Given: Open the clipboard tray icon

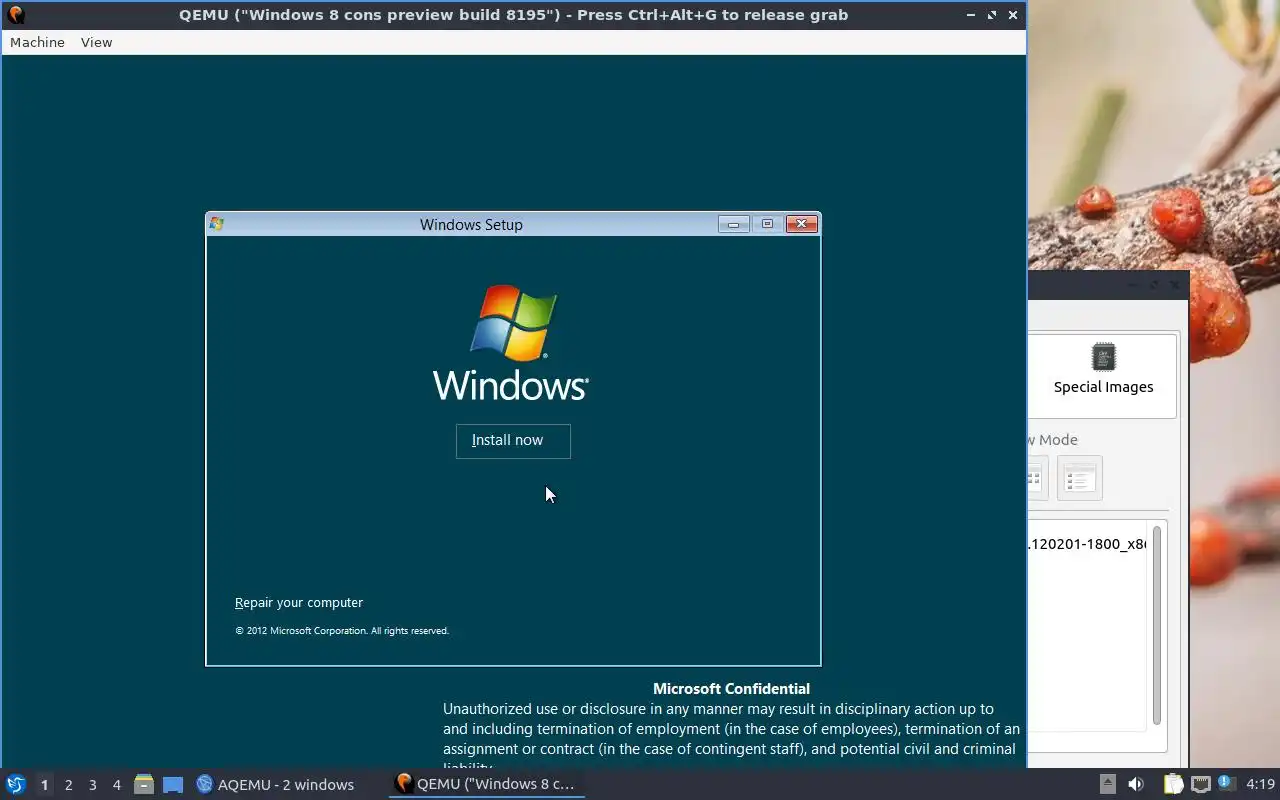Looking at the screenshot, I should (x=1173, y=784).
